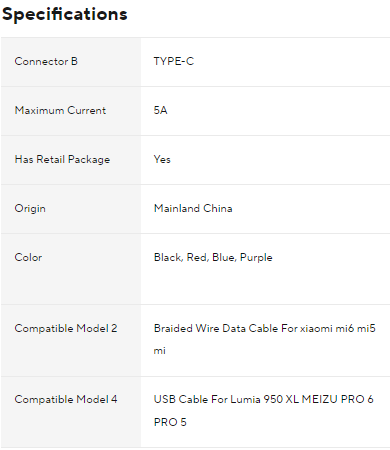Select the Compatible Model 2 label
The image size is (390, 450).
click(x=66, y=328)
